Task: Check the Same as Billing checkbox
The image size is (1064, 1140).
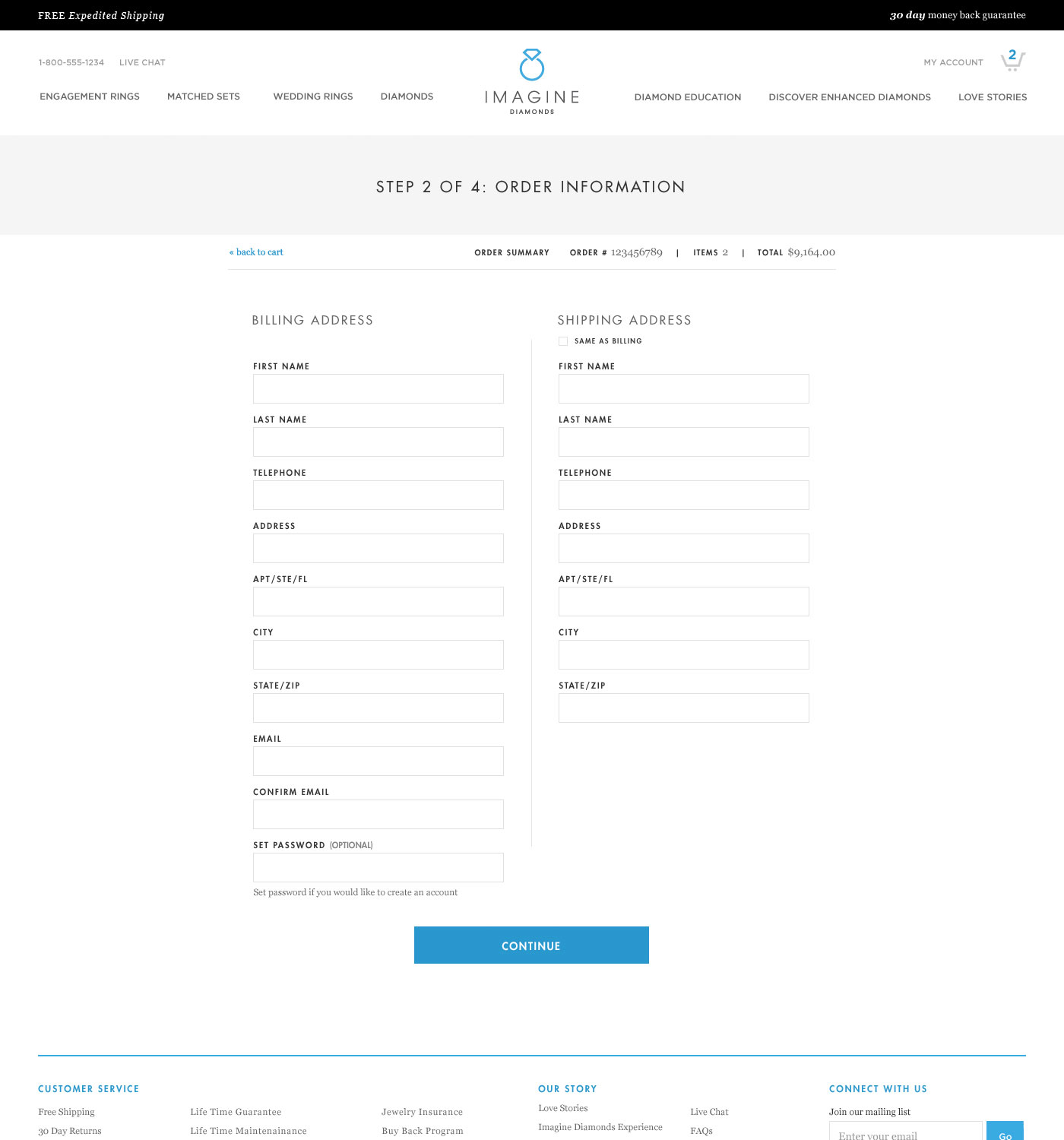Action: pos(563,341)
